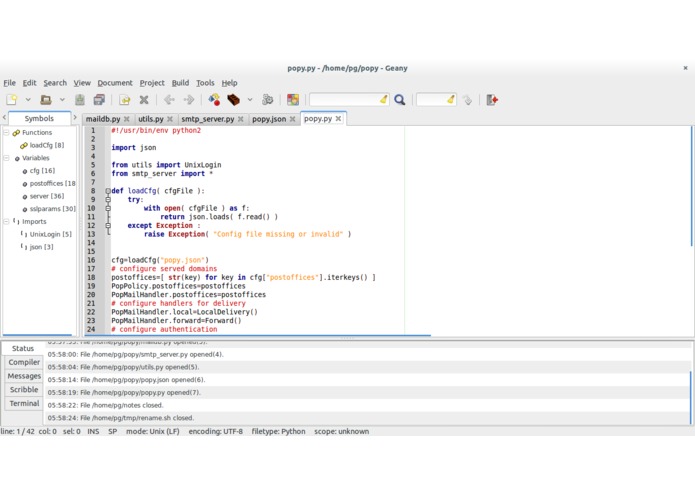Collapse the Functions node in the Symbols tree

[6, 132]
